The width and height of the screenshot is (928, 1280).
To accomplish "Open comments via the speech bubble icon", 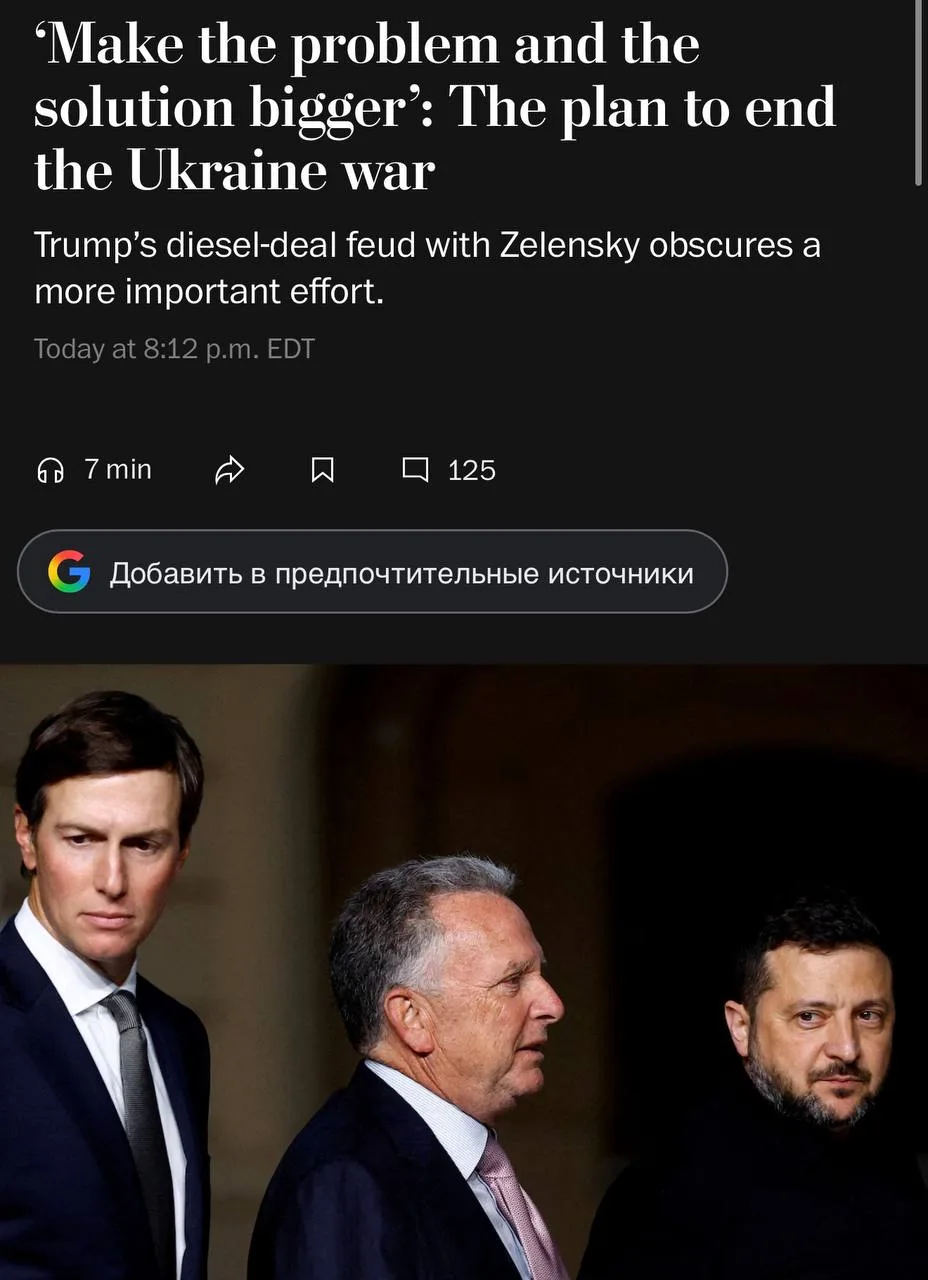I will tap(415, 469).
